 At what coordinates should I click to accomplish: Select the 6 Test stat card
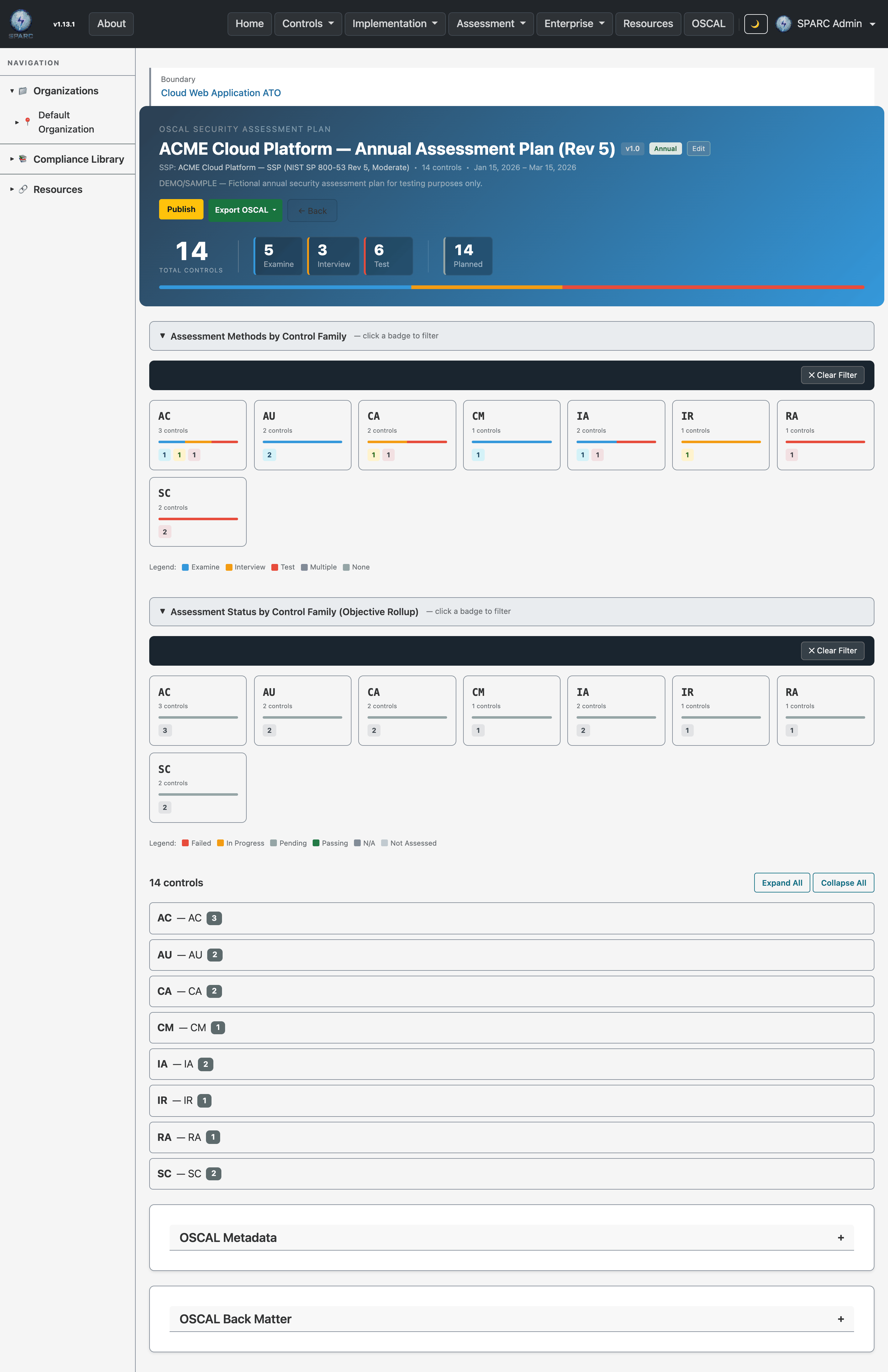click(388, 256)
